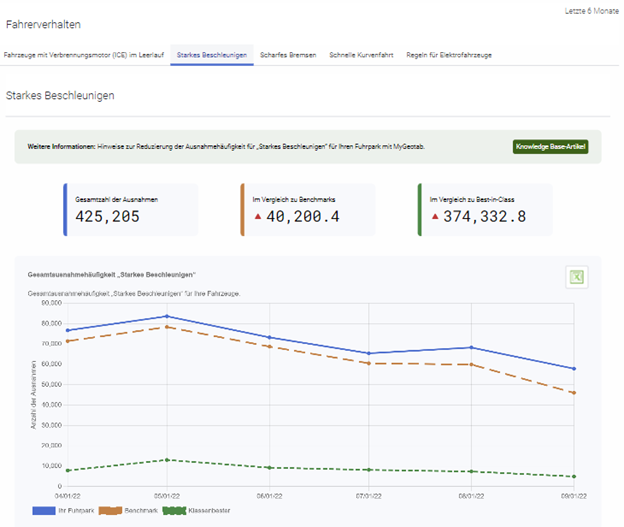Viewport: 624px width, 527px height.
Task: Go to ICE im Leerlauf tab
Action: 85,55
